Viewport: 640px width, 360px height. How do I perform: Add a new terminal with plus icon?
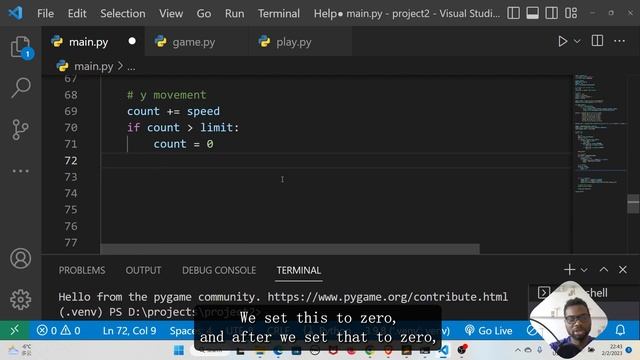tap(569, 270)
